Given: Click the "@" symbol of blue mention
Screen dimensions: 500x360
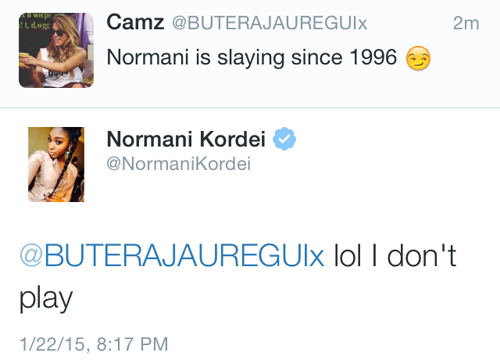Looking at the screenshot, I should point(31,256).
